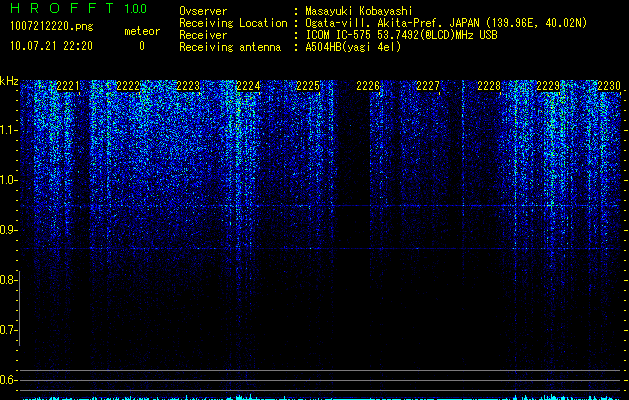Click time marker 2224

(248, 86)
